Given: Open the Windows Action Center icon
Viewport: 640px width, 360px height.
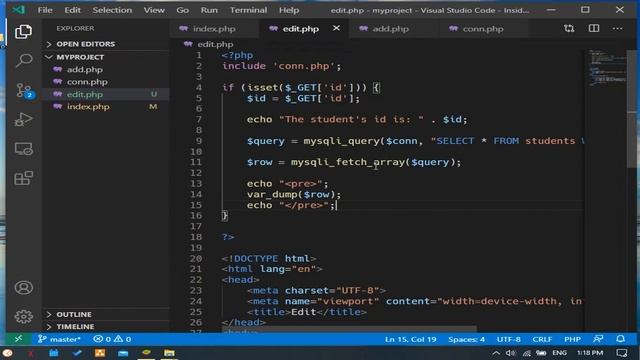Looking at the screenshot, I should (622, 353).
